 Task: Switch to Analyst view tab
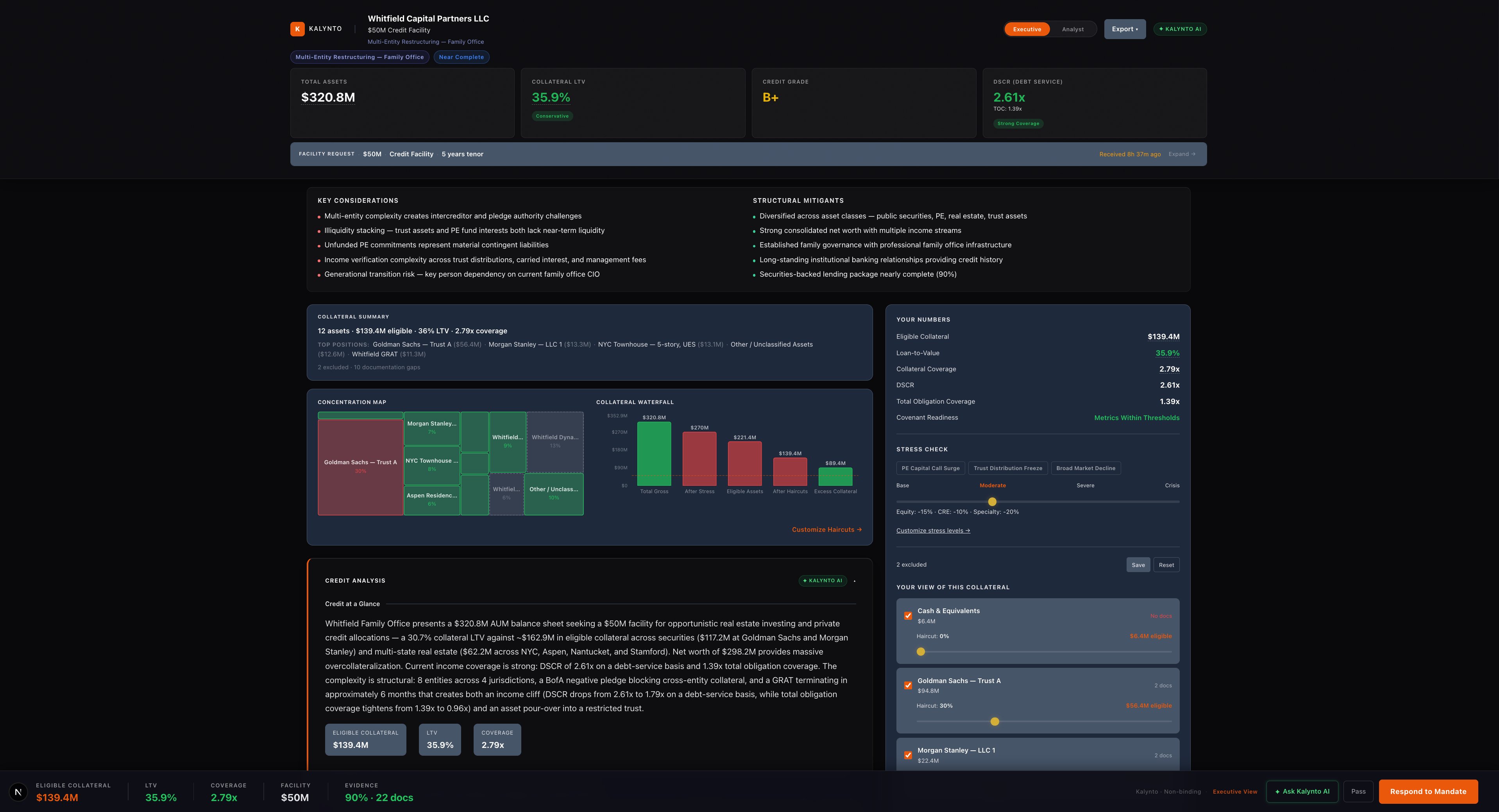click(x=1072, y=29)
